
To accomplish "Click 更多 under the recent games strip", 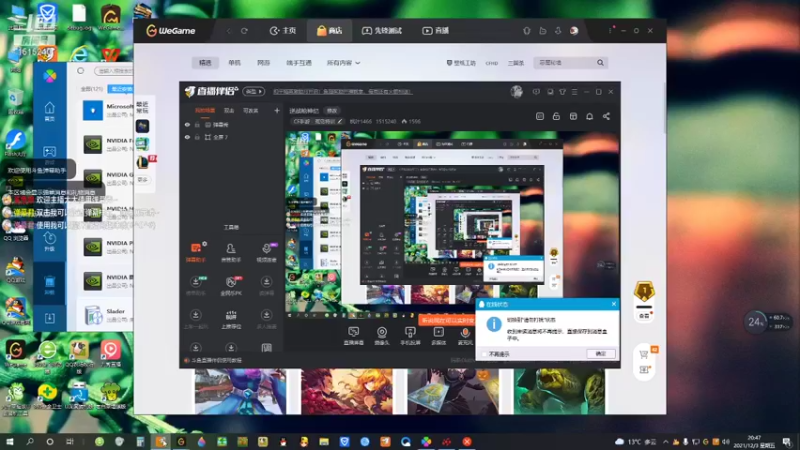I will pos(143,180).
